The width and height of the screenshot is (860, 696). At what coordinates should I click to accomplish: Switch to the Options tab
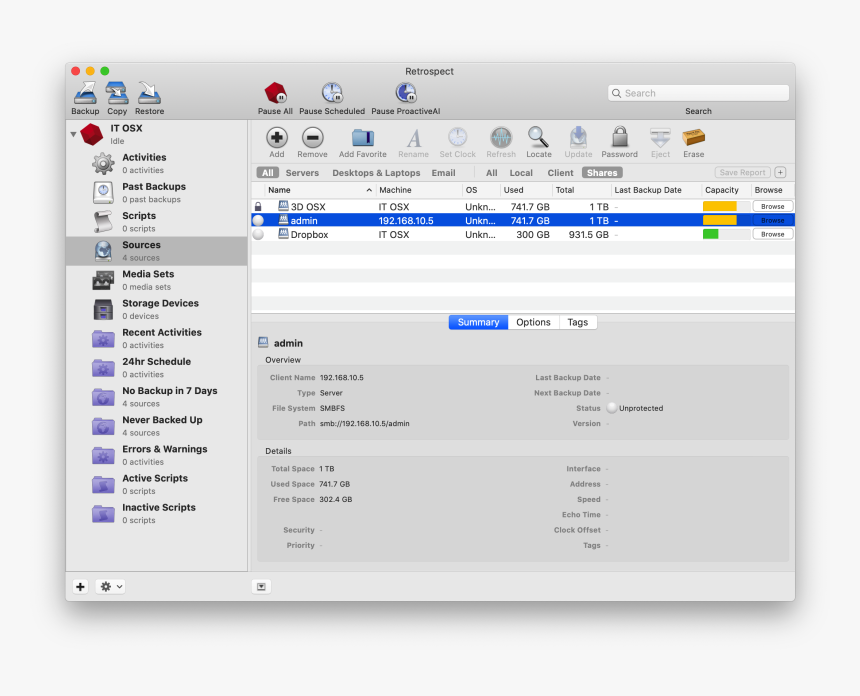point(533,322)
